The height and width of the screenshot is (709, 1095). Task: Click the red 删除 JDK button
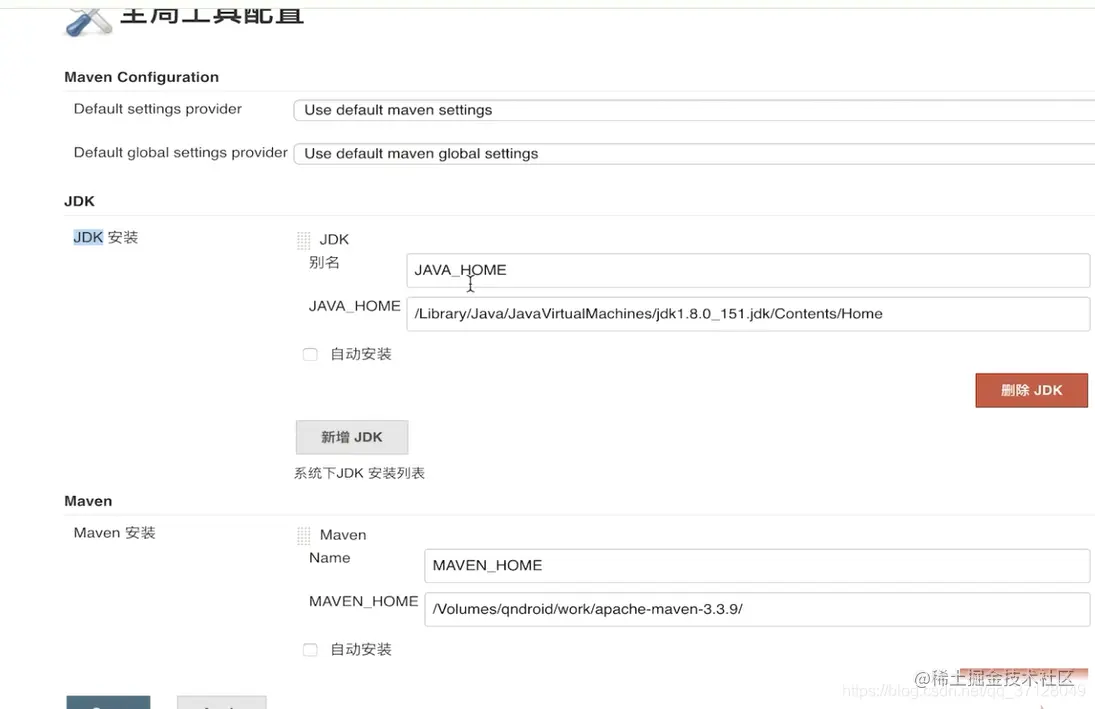point(1031,390)
